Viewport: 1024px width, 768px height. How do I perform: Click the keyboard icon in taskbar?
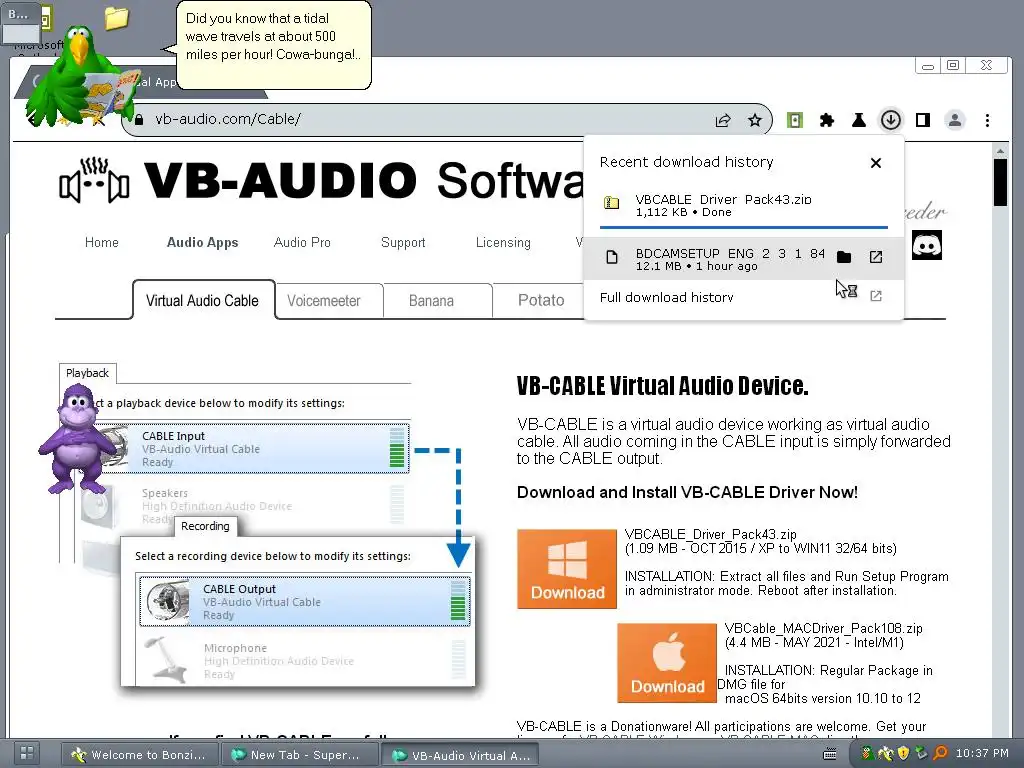coord(829,754)
